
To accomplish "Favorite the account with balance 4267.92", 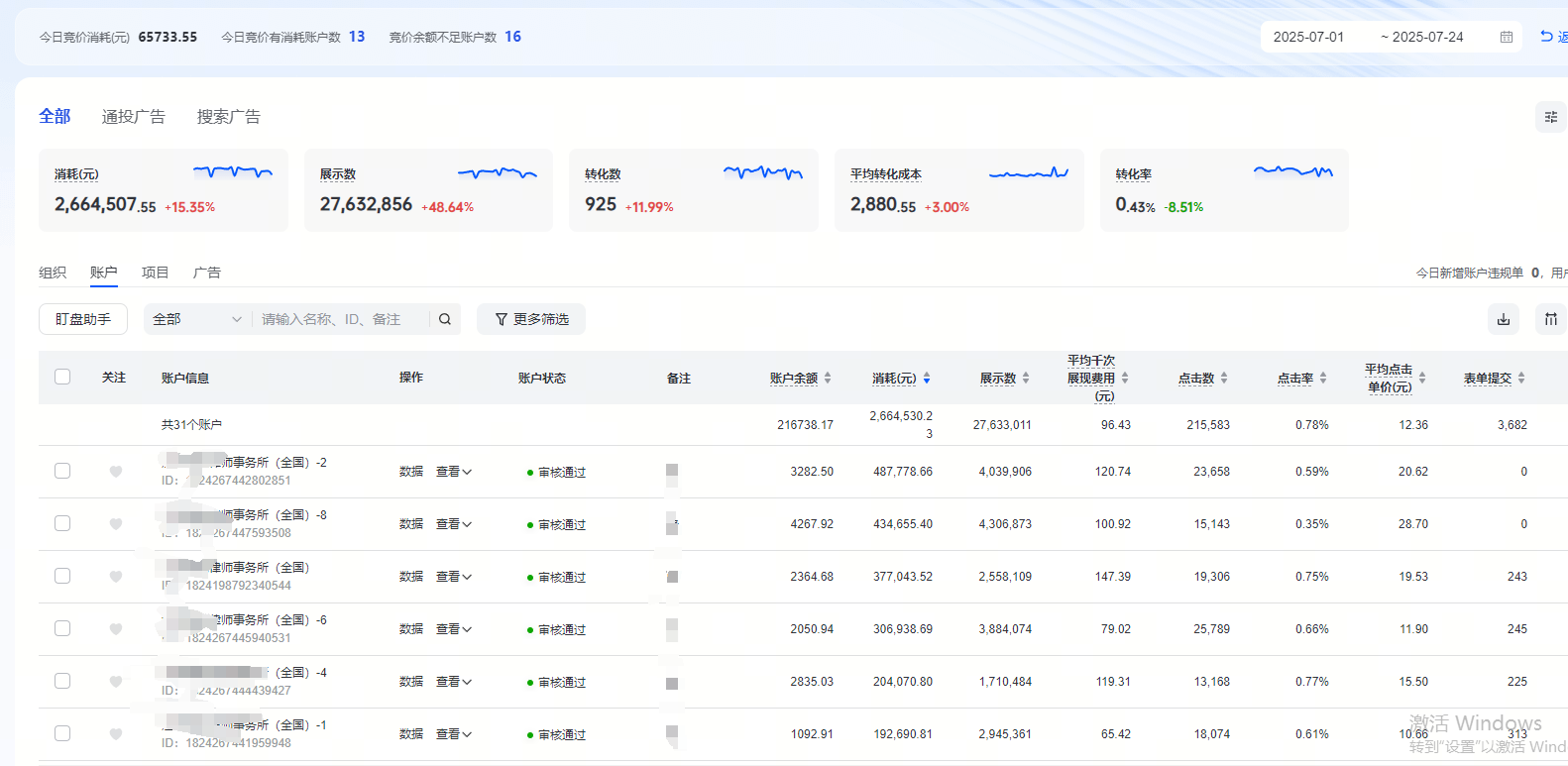I will [x=116, y=524].
